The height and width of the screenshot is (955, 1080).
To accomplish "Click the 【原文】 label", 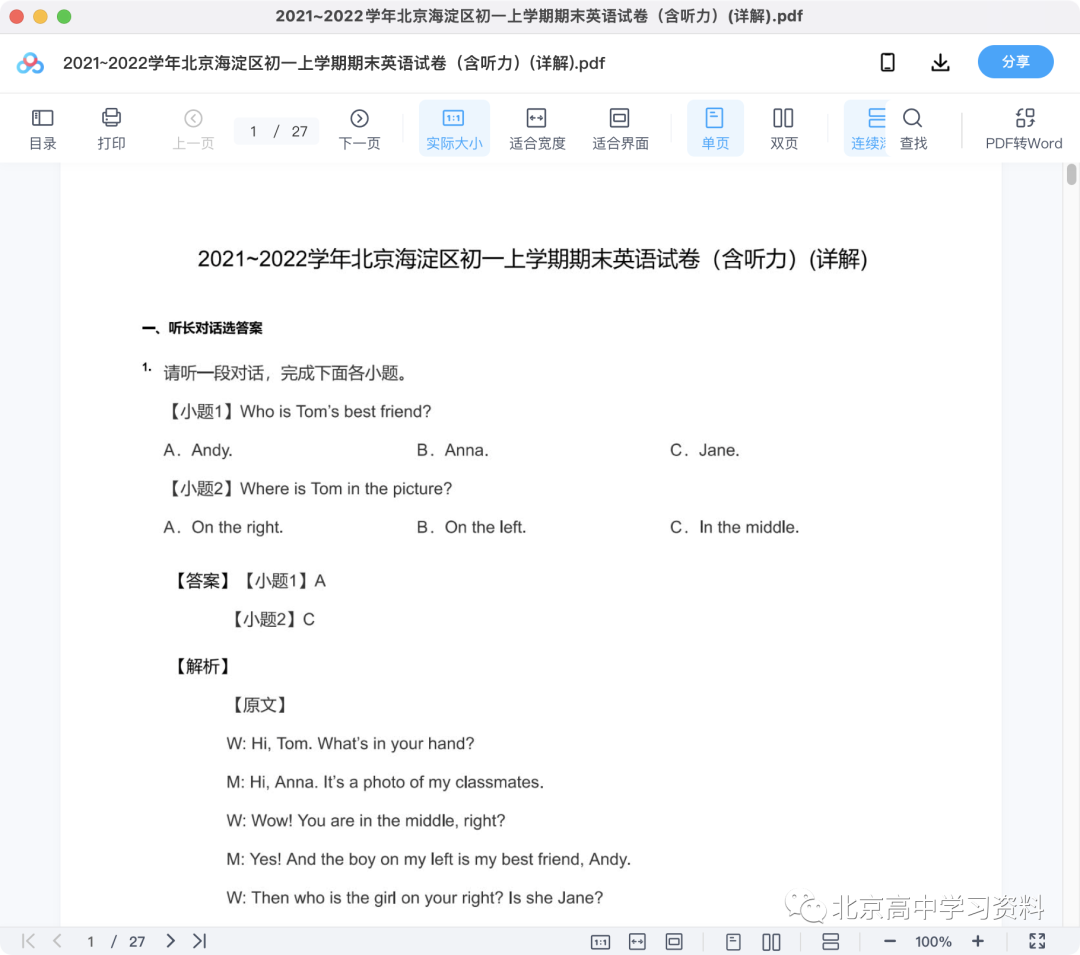I will [x=258, y=705].
